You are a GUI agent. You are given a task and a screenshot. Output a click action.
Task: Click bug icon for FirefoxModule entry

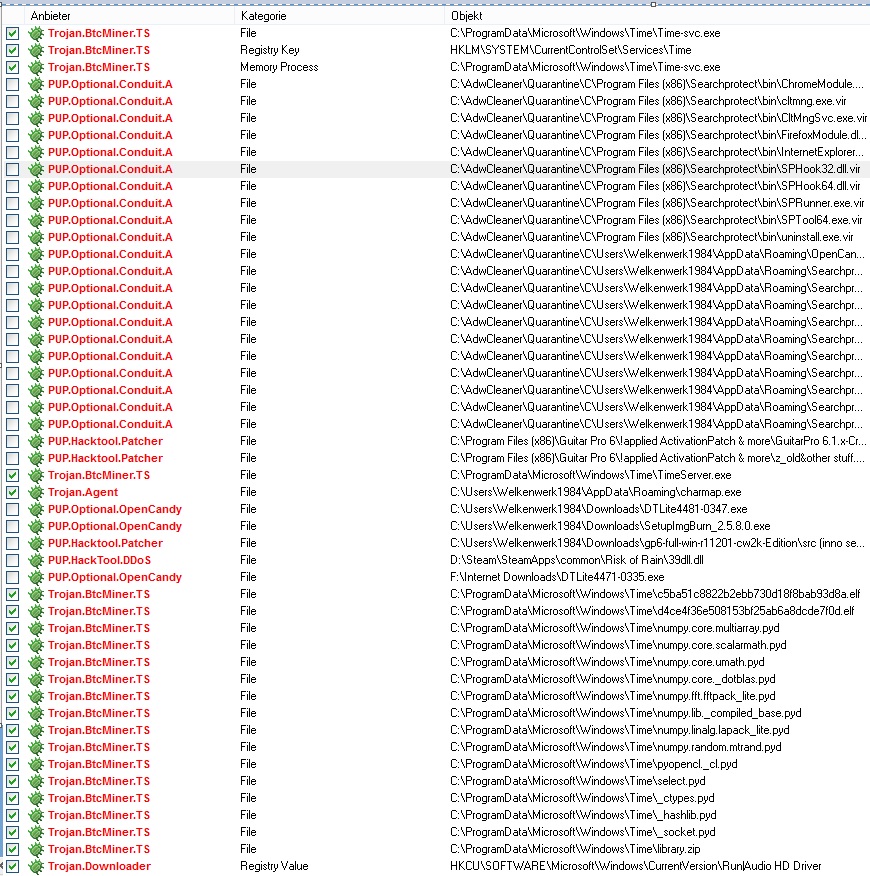pyautogui.click(x=36, y=135)
